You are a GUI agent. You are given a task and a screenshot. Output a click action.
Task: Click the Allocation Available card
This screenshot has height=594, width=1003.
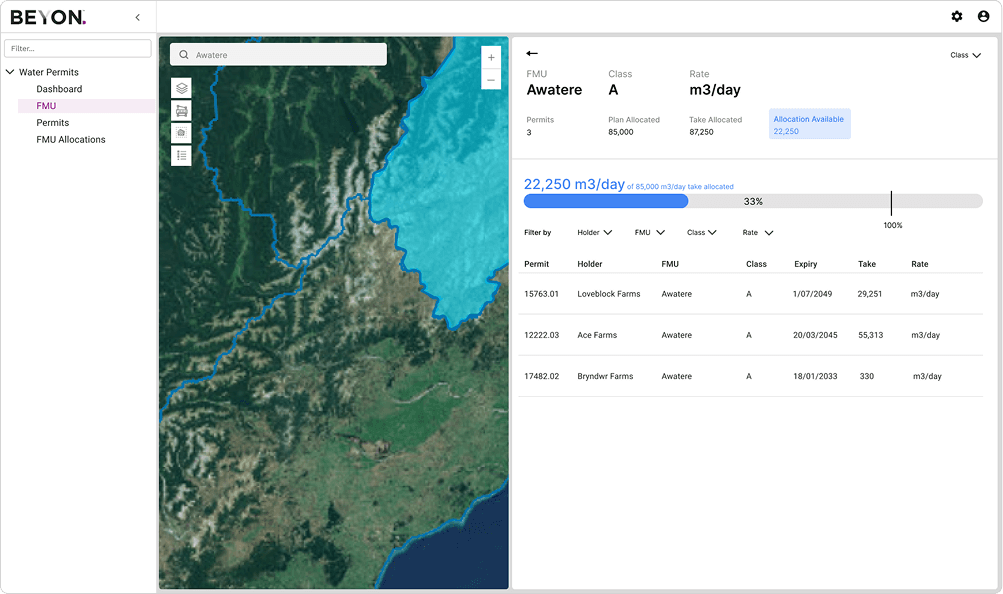pos(810,124)
